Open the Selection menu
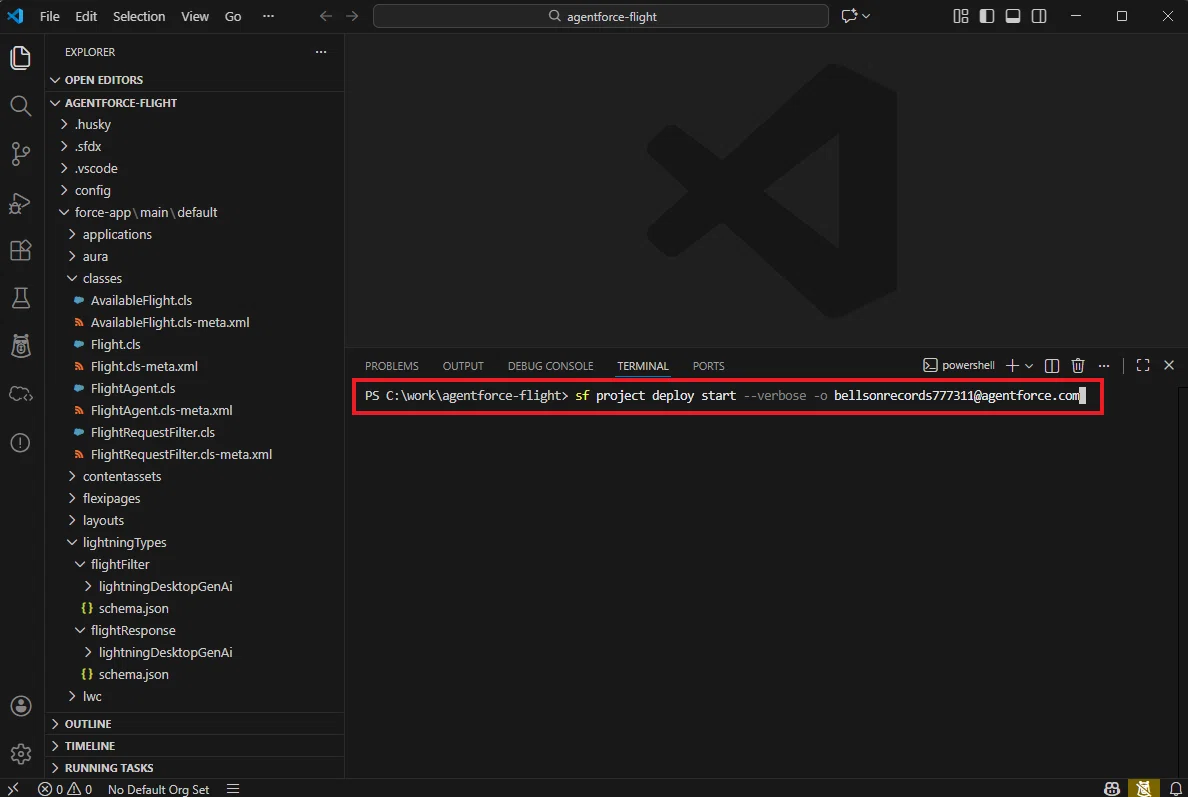 (x=139, y=16)
